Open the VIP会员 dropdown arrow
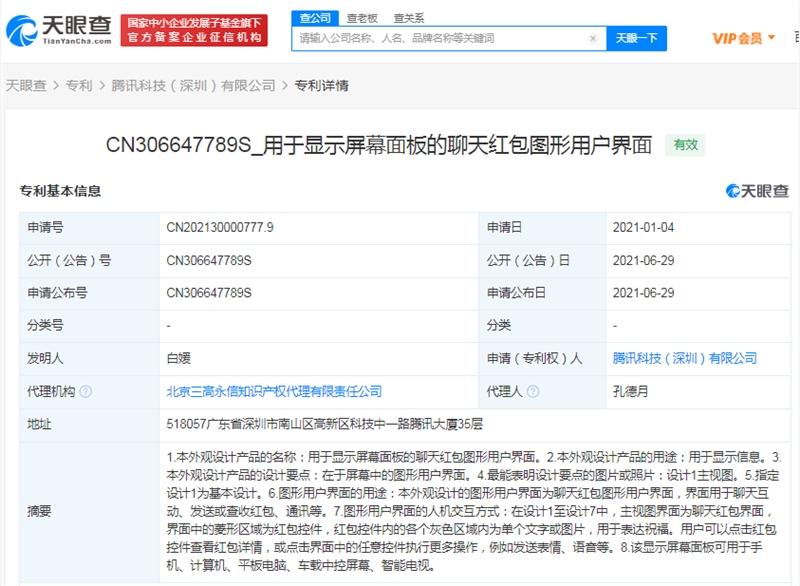Image resolution: width=800 pixels, height=586 pixels. (771, 37)
